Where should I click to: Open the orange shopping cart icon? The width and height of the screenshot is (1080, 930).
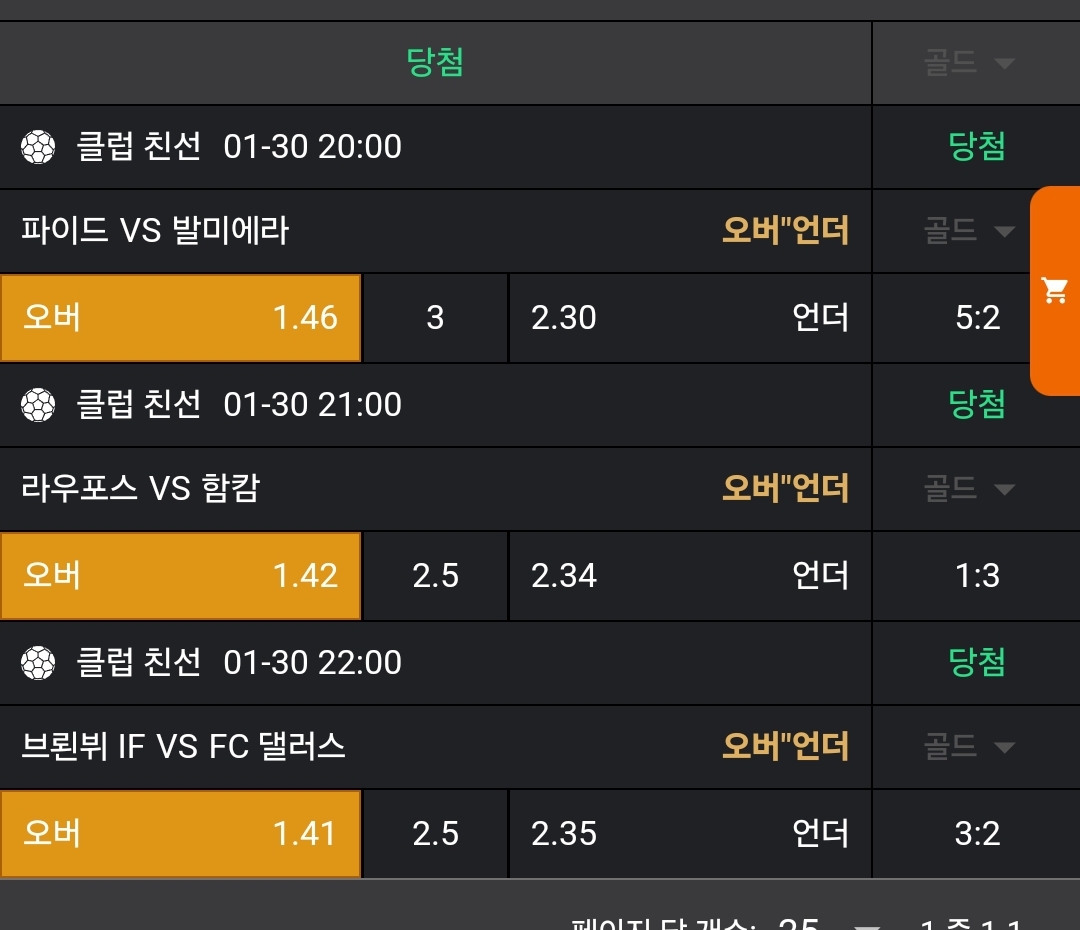point(1055,291)
